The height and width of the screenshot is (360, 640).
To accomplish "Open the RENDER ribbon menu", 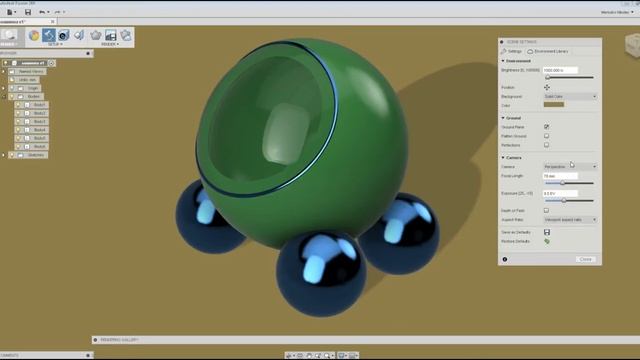I will pos(110,44).
